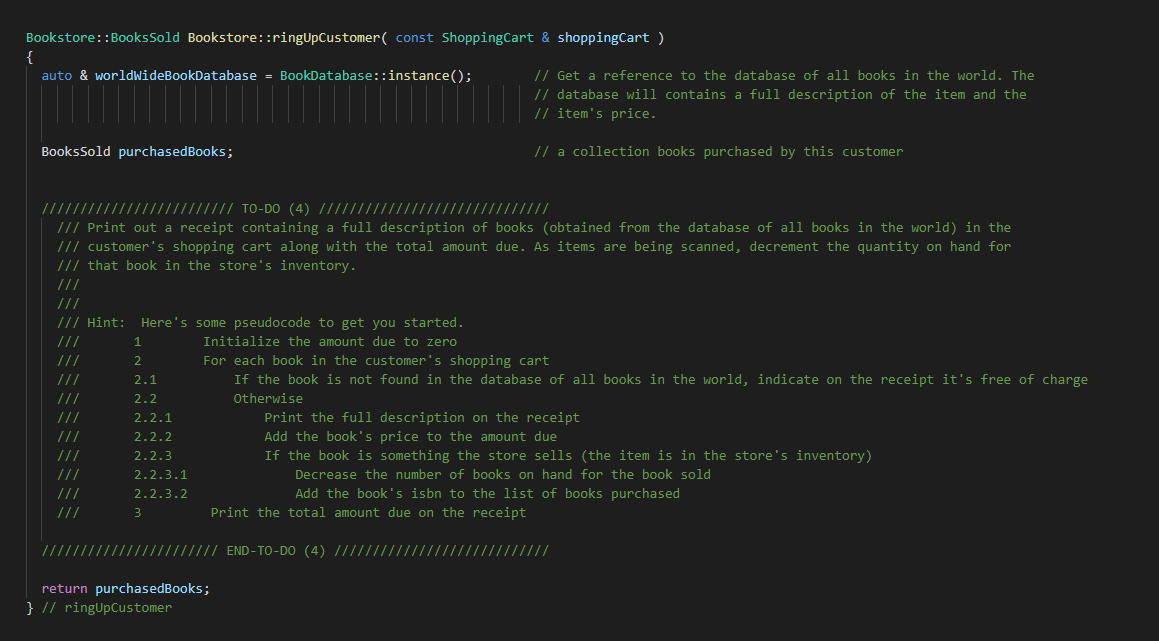Screen dimensions: 1159x641
Task: Click the 'Hint: Here's some pseudocode' line
Action: click(260, 322)
